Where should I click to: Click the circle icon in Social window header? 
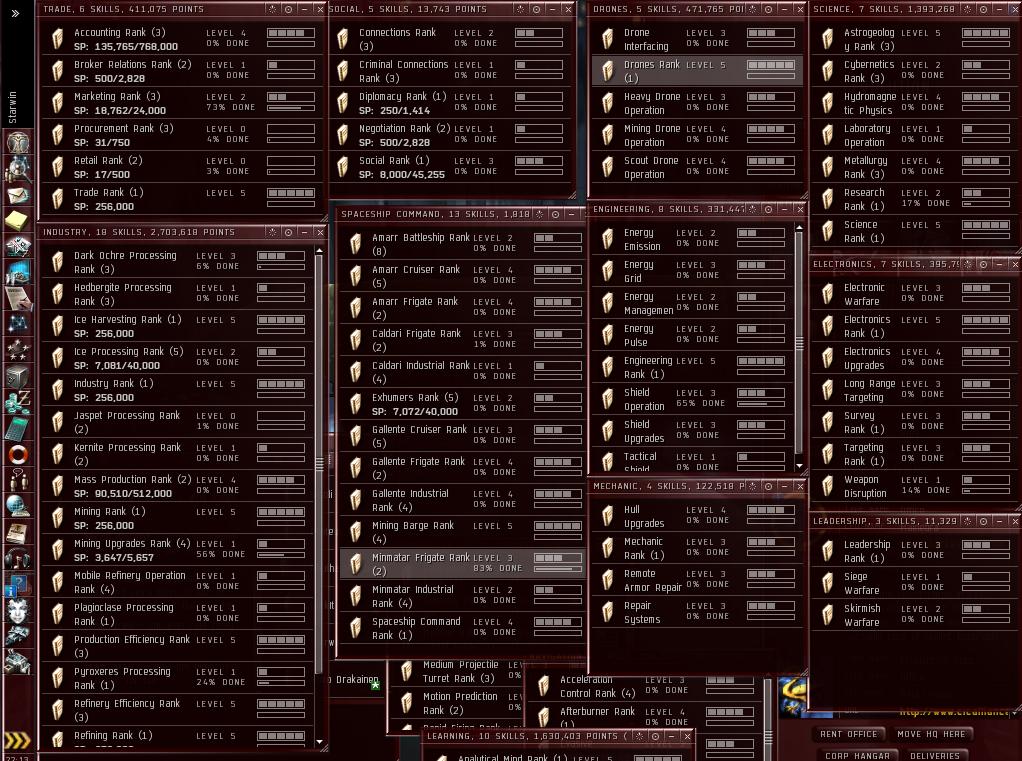(536, 9)
